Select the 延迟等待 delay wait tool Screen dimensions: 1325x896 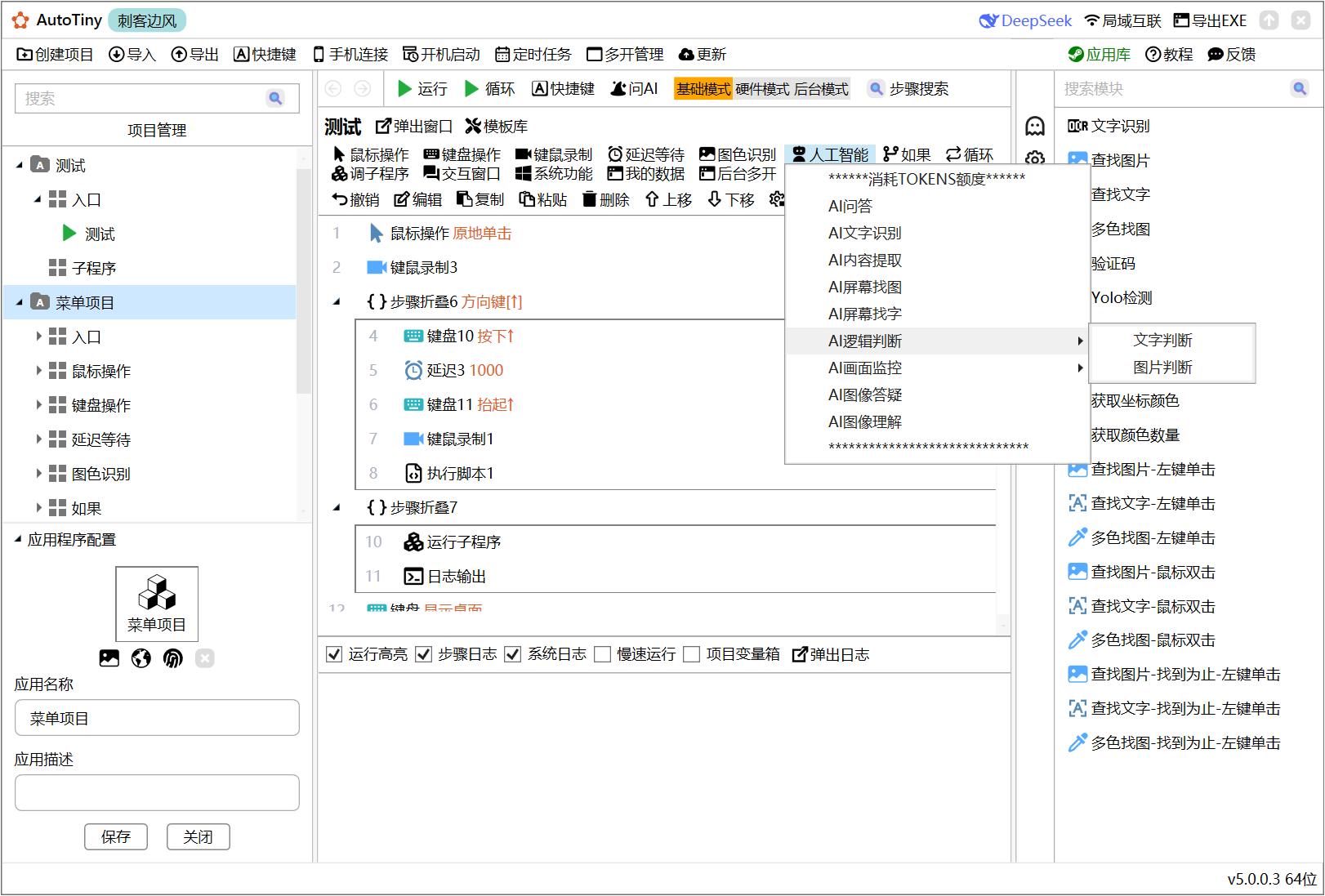tap(646, 154)
